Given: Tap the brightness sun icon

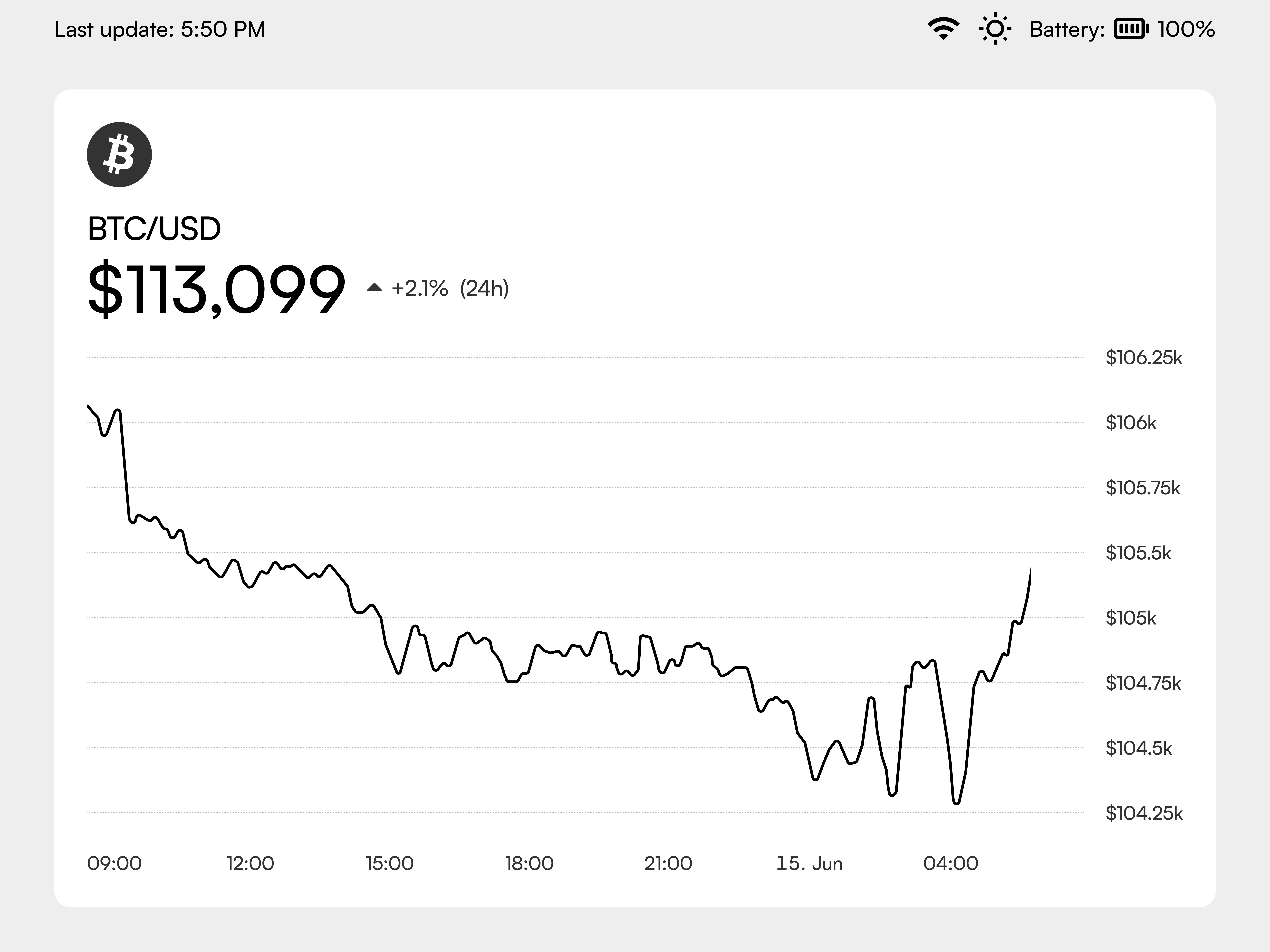Looking at the screenshot, I should (995, 29).
